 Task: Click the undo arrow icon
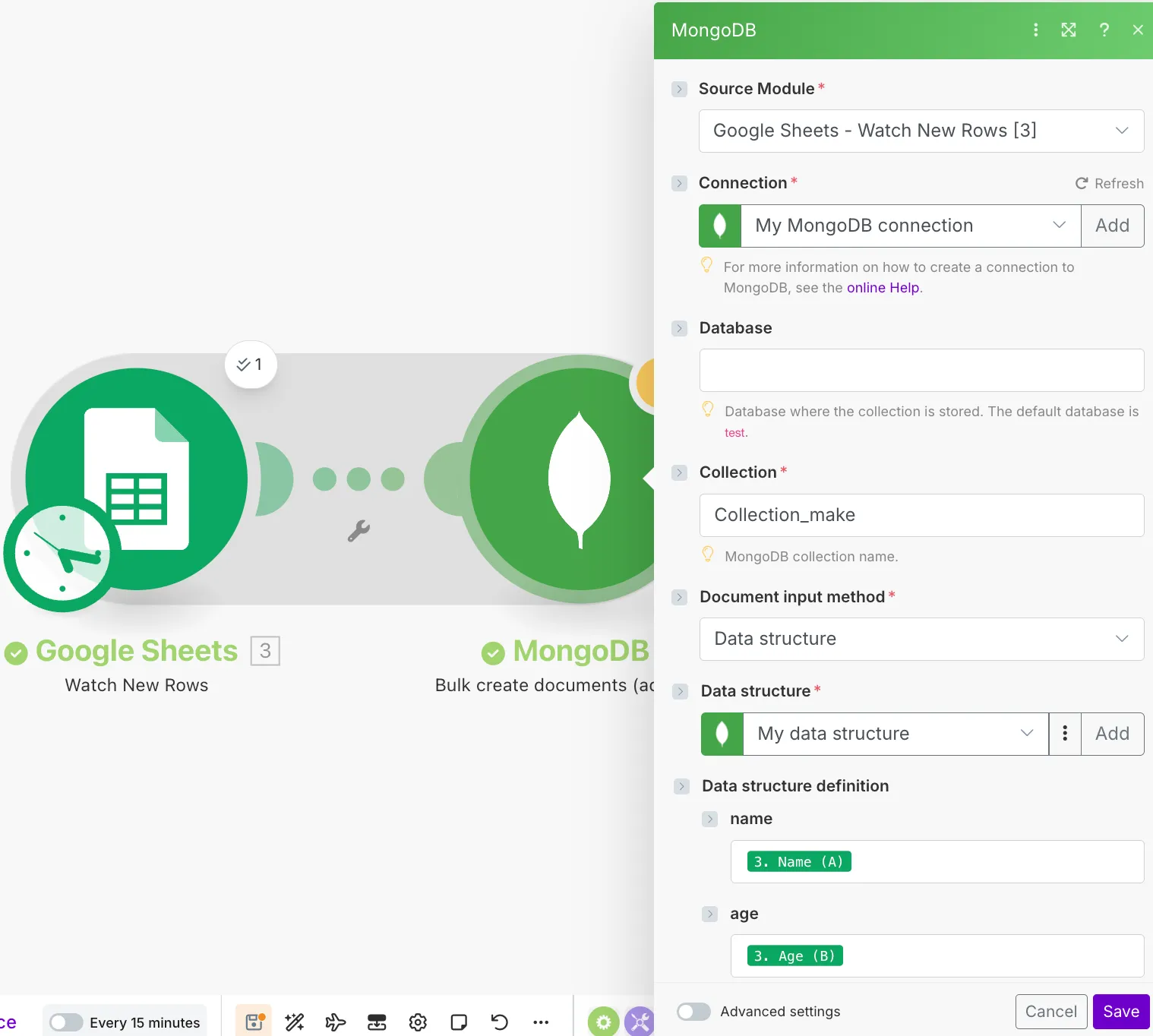point(499,1022)
